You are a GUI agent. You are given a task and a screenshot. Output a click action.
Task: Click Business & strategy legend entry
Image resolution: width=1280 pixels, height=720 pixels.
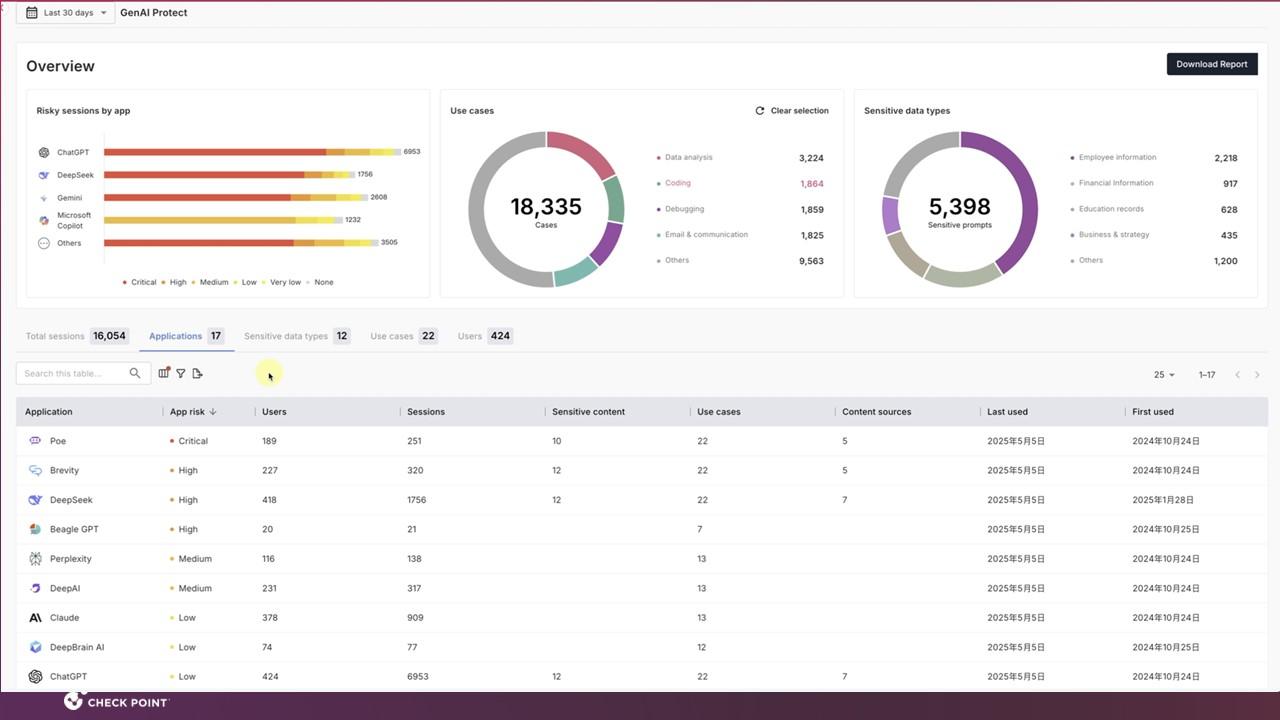(1114, 235)
